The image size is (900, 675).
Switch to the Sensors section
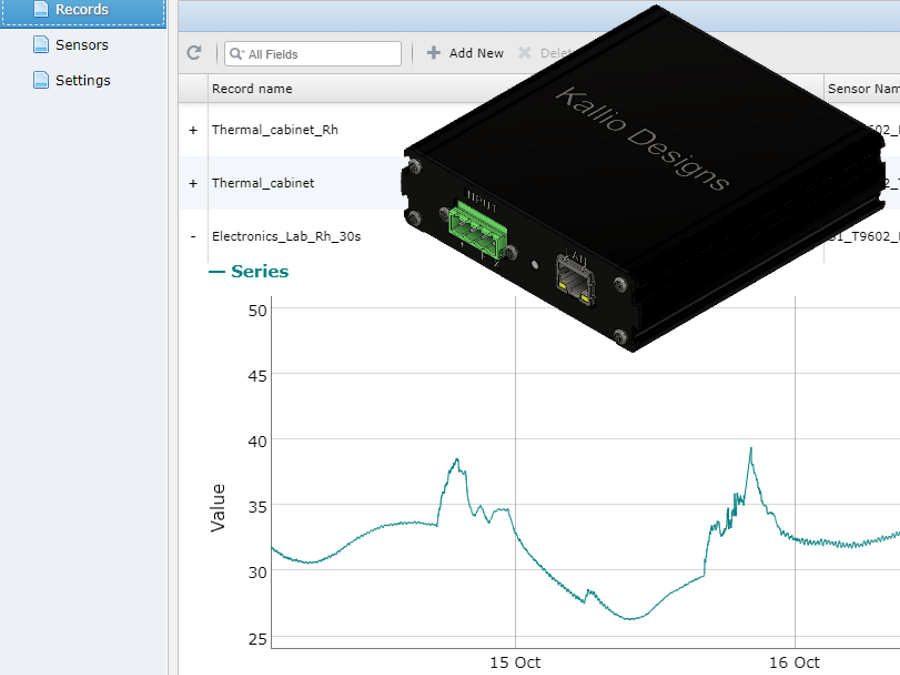(x=84, y=44)
